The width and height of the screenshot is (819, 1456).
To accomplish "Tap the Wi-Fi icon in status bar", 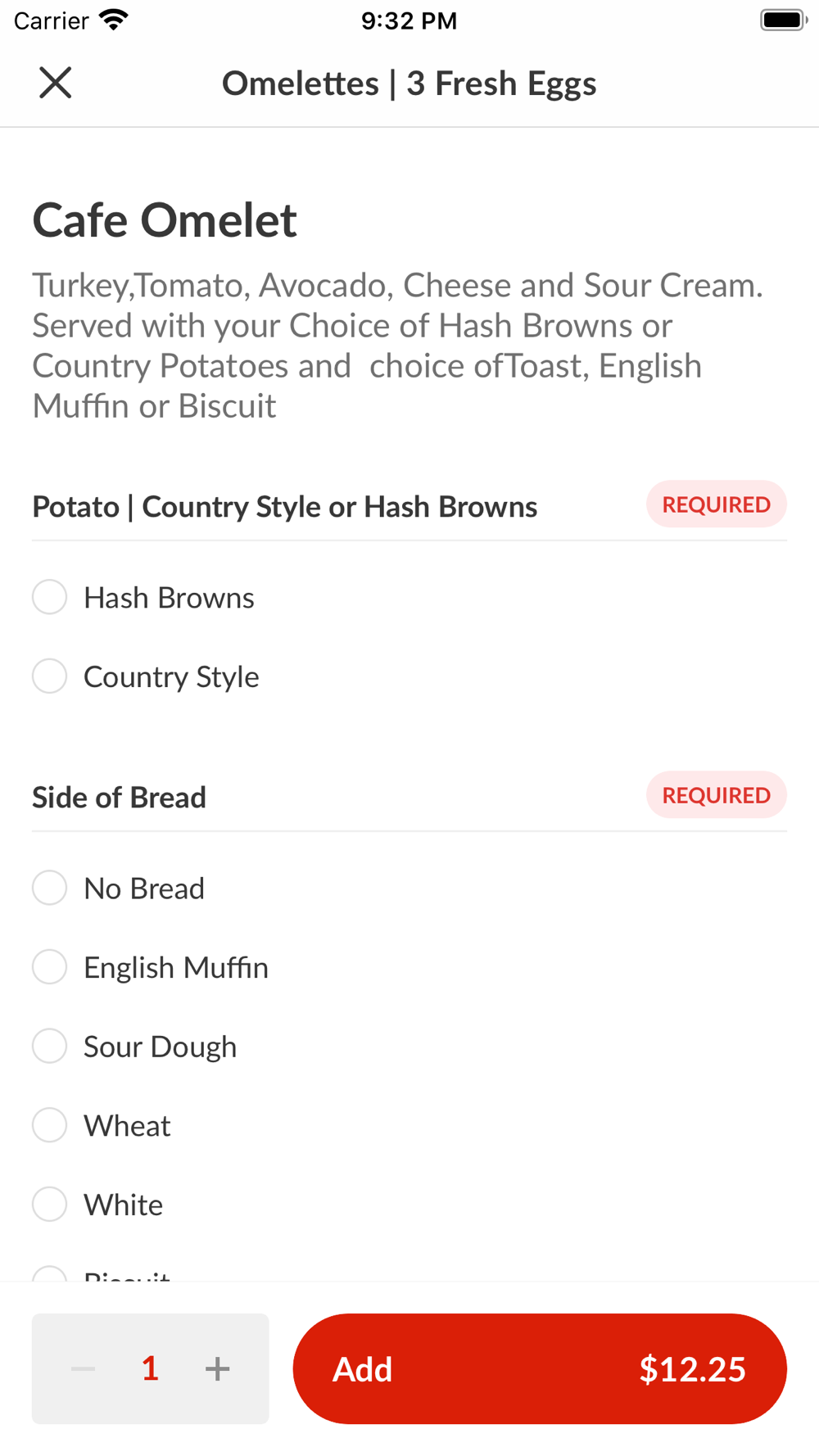I will point(113,20).
